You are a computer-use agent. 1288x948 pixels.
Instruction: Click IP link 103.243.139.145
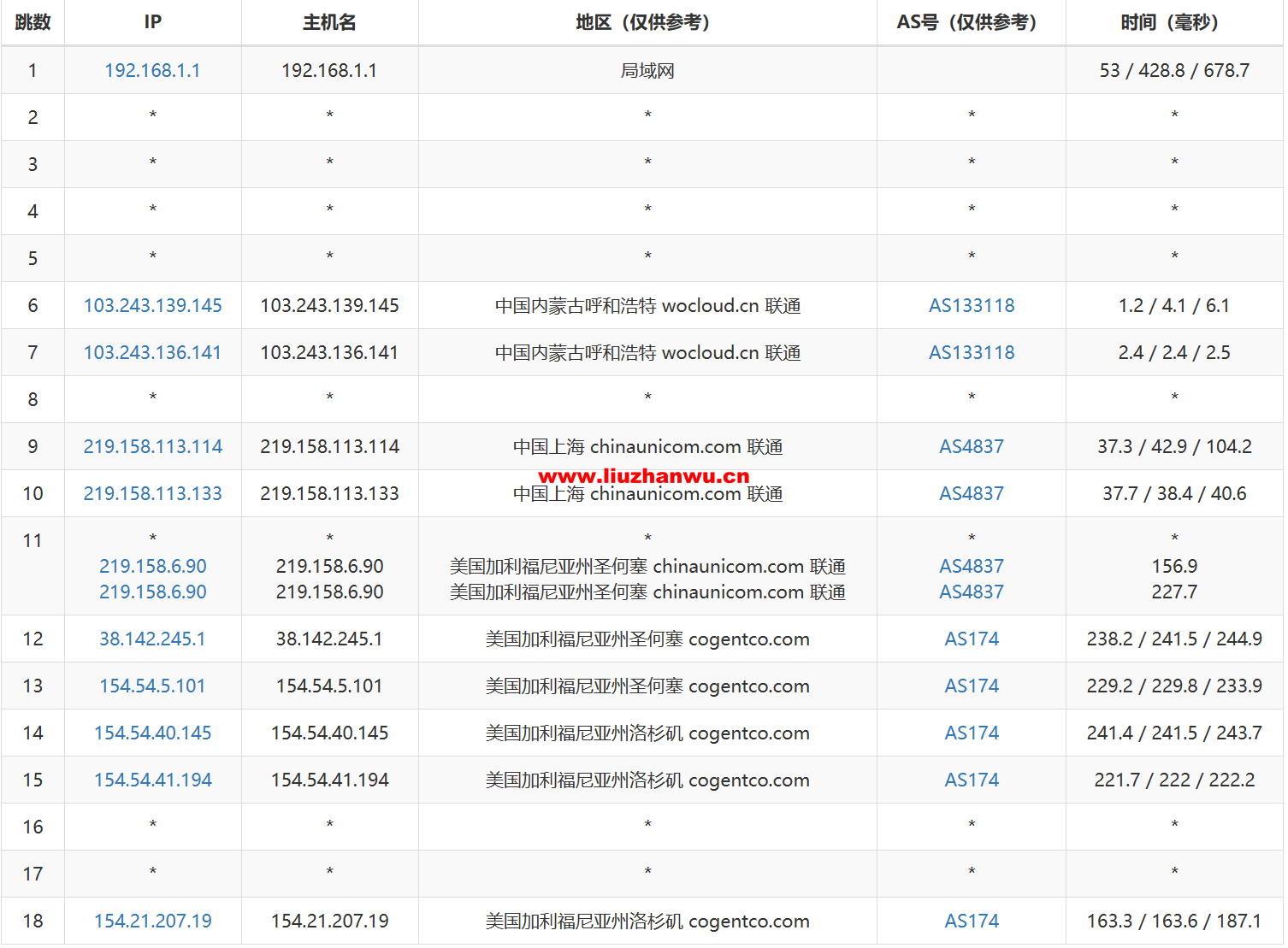(152, 305)
